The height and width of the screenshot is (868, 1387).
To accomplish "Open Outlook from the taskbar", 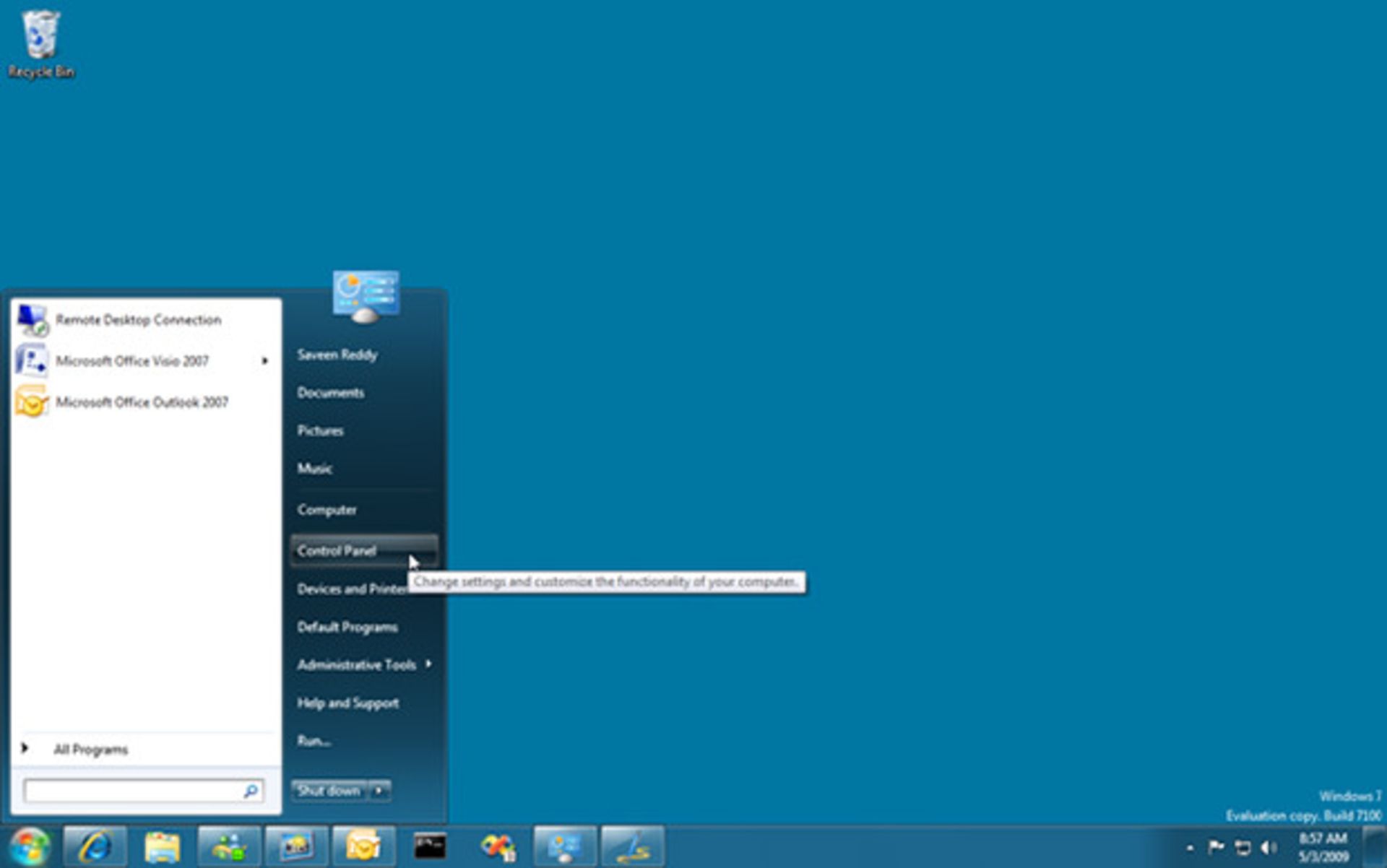I will point(361,846).
